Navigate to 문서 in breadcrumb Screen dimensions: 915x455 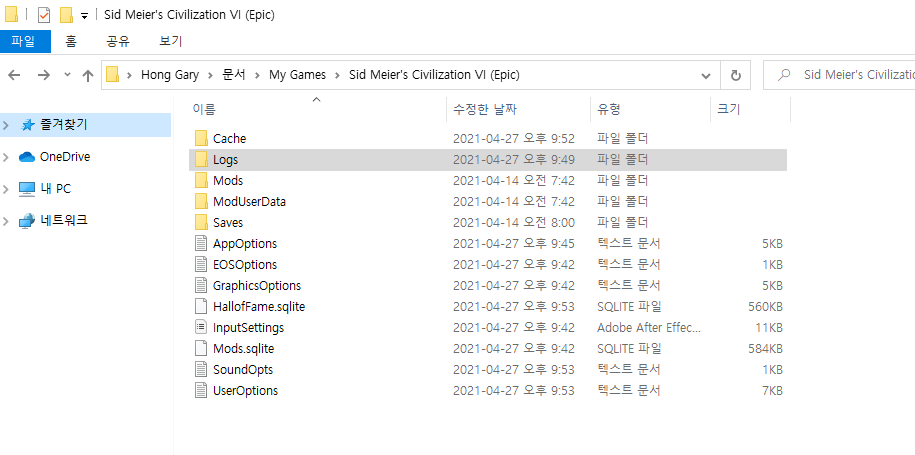233,75
